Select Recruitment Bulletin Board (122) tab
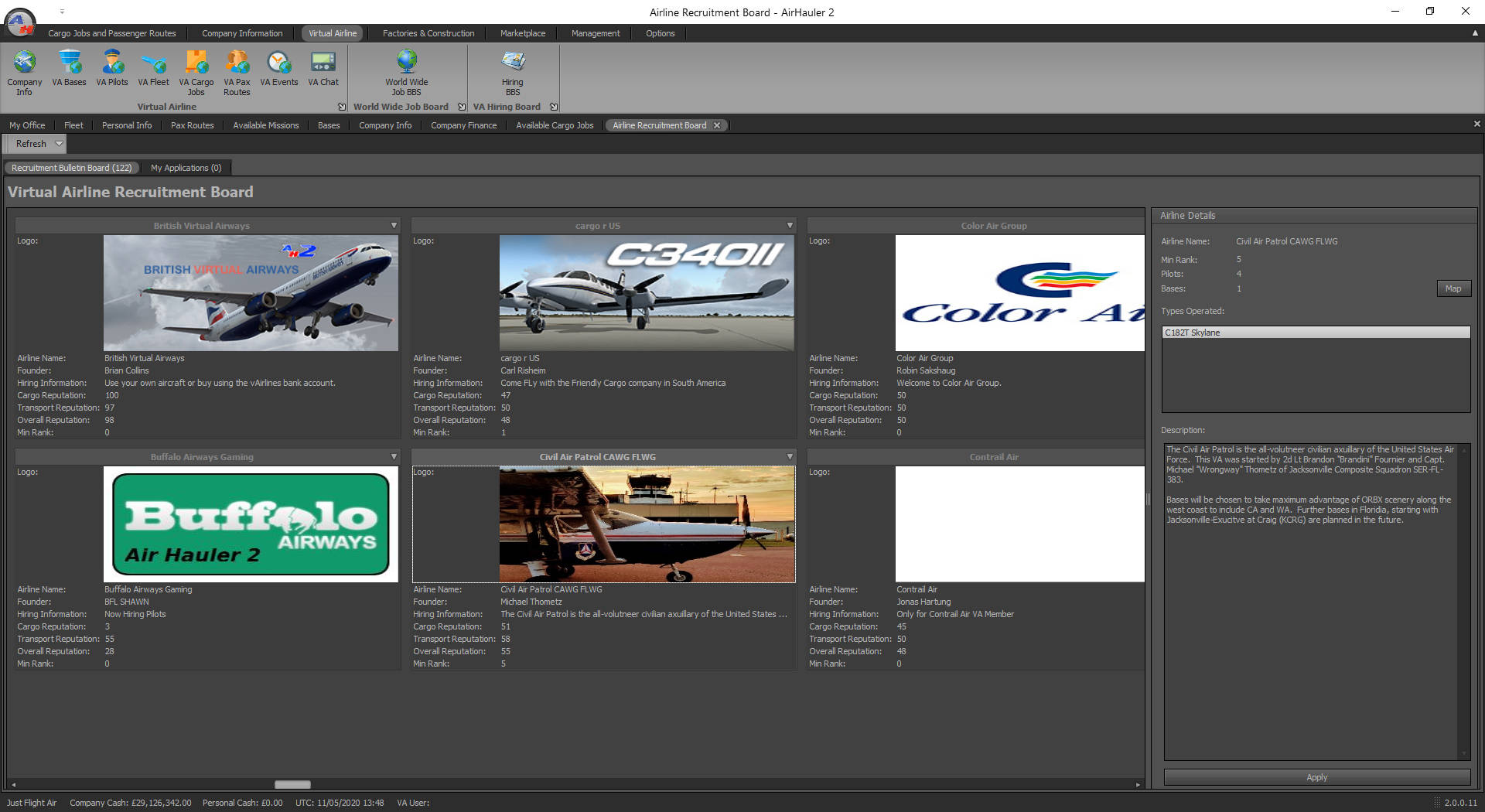The width and height of the screenshot is (1485, 812). pyautogui.click(x=72, y=168)
